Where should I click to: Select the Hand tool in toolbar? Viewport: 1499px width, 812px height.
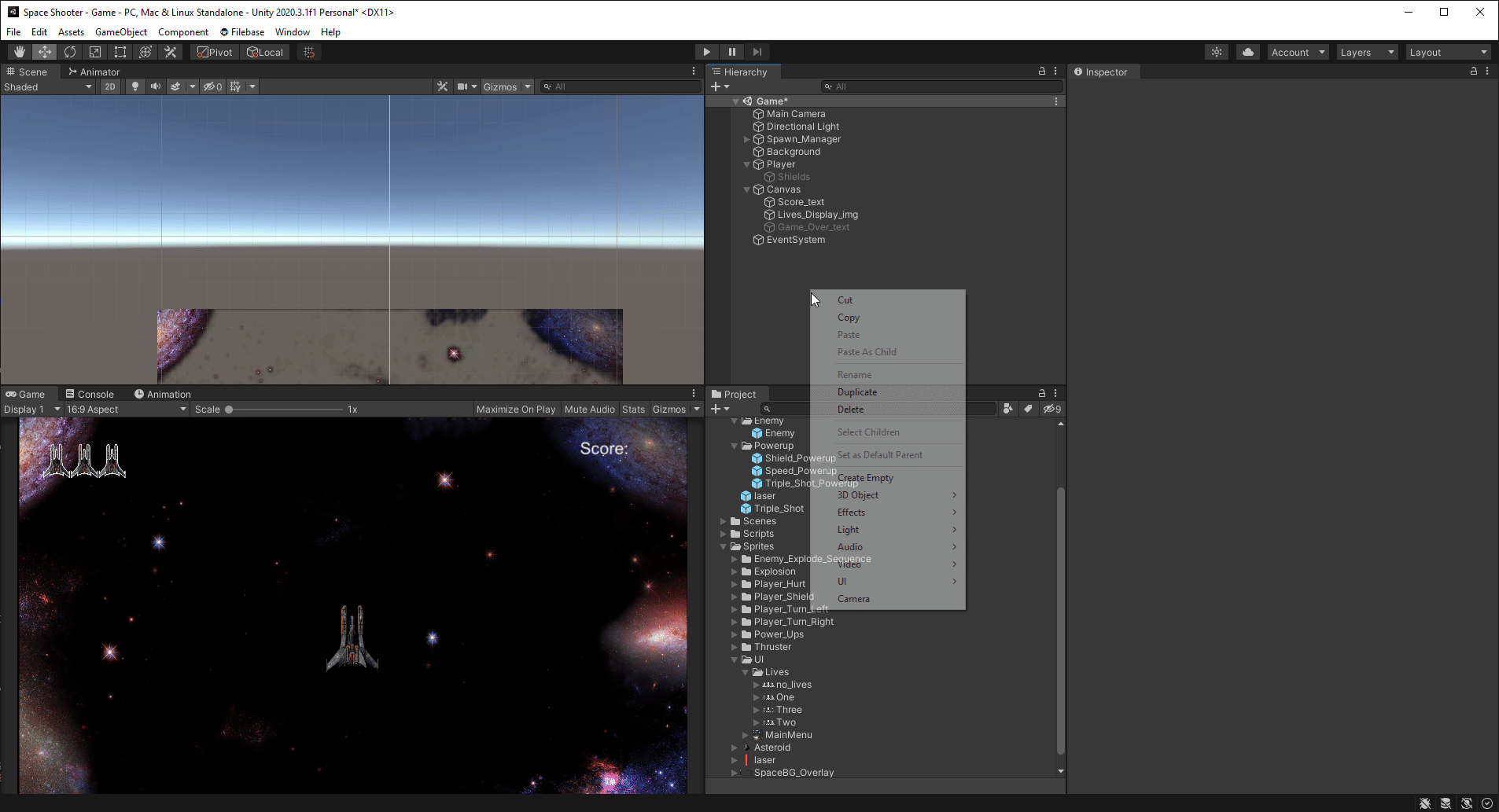click(20, 52)
